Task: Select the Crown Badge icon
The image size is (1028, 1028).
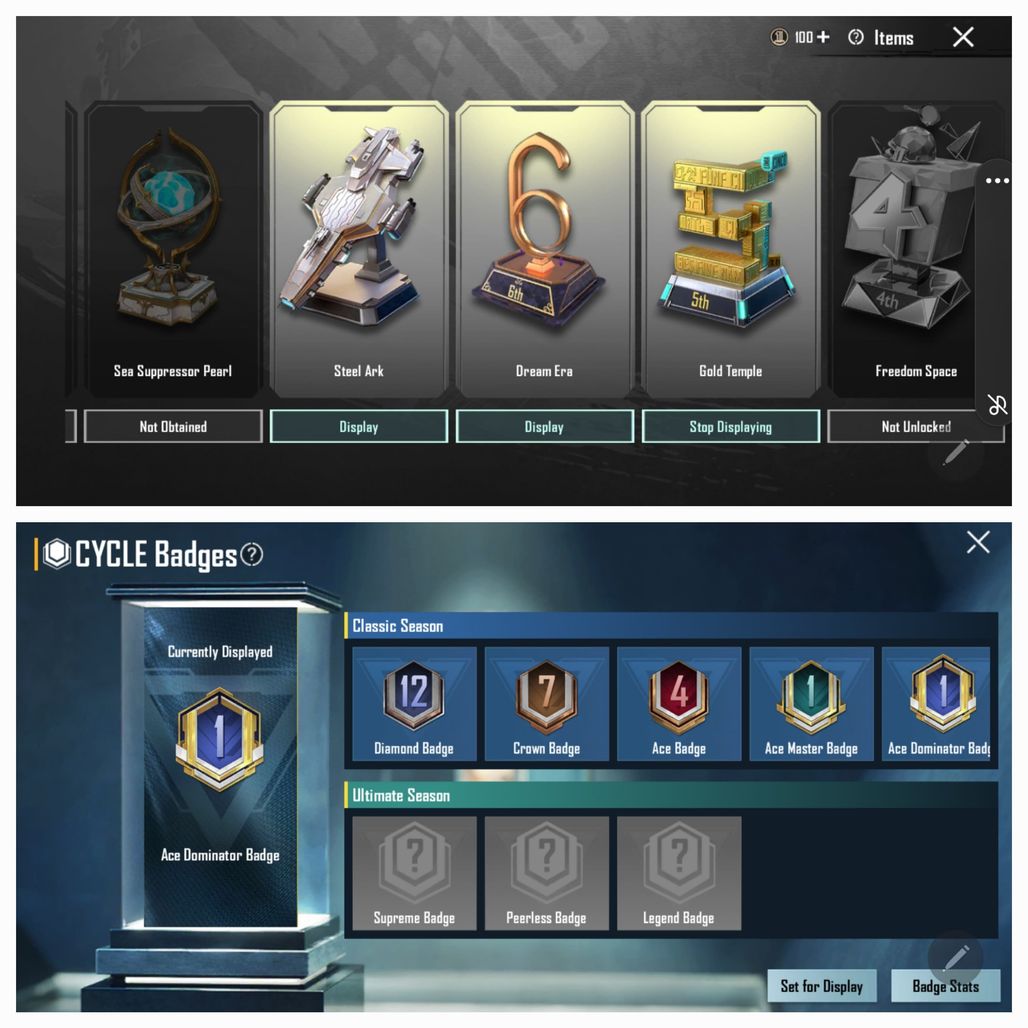Action: (546, 696)
